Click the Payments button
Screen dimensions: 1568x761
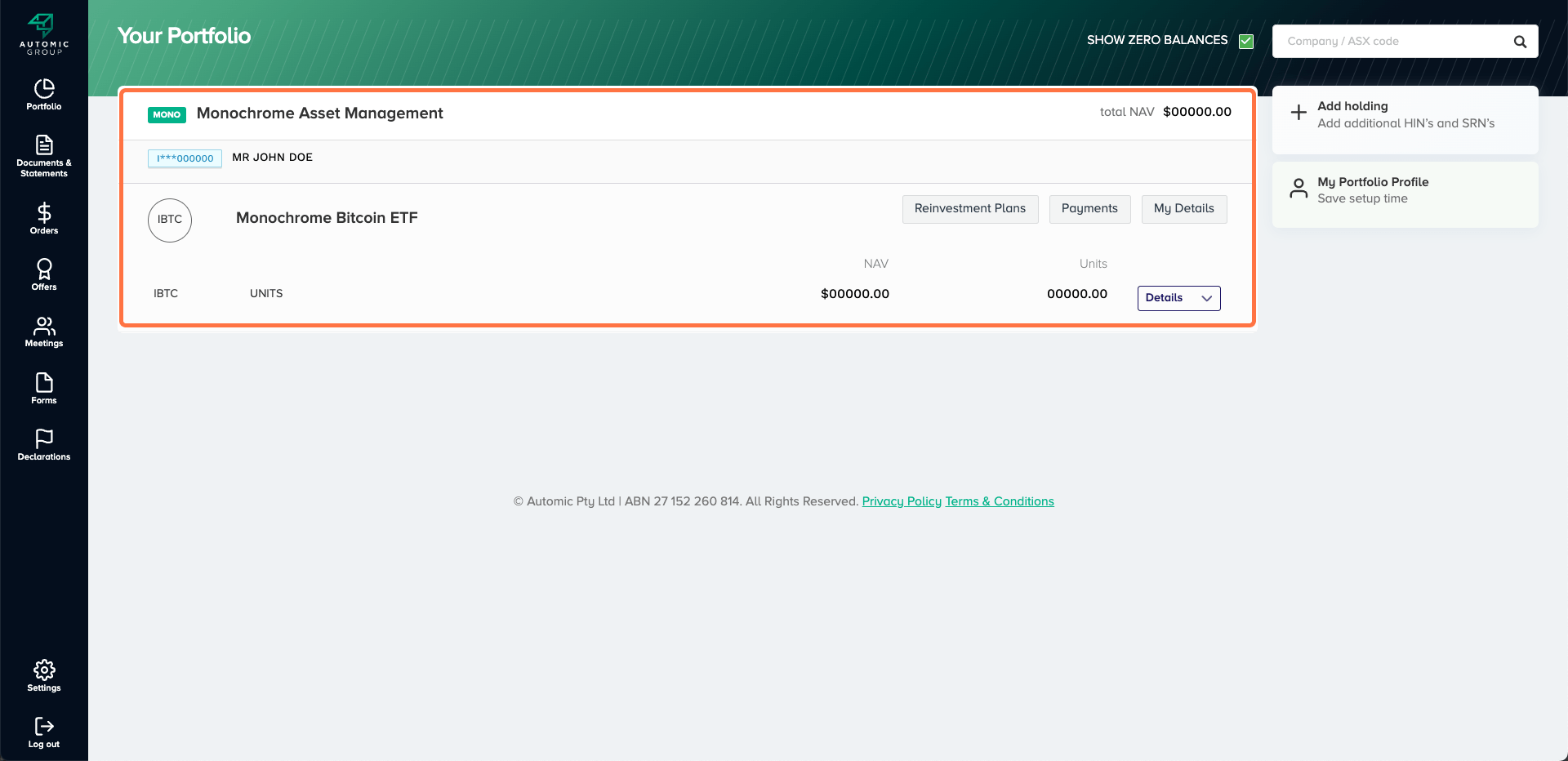pyautogui.click(x=1089, y=209)
